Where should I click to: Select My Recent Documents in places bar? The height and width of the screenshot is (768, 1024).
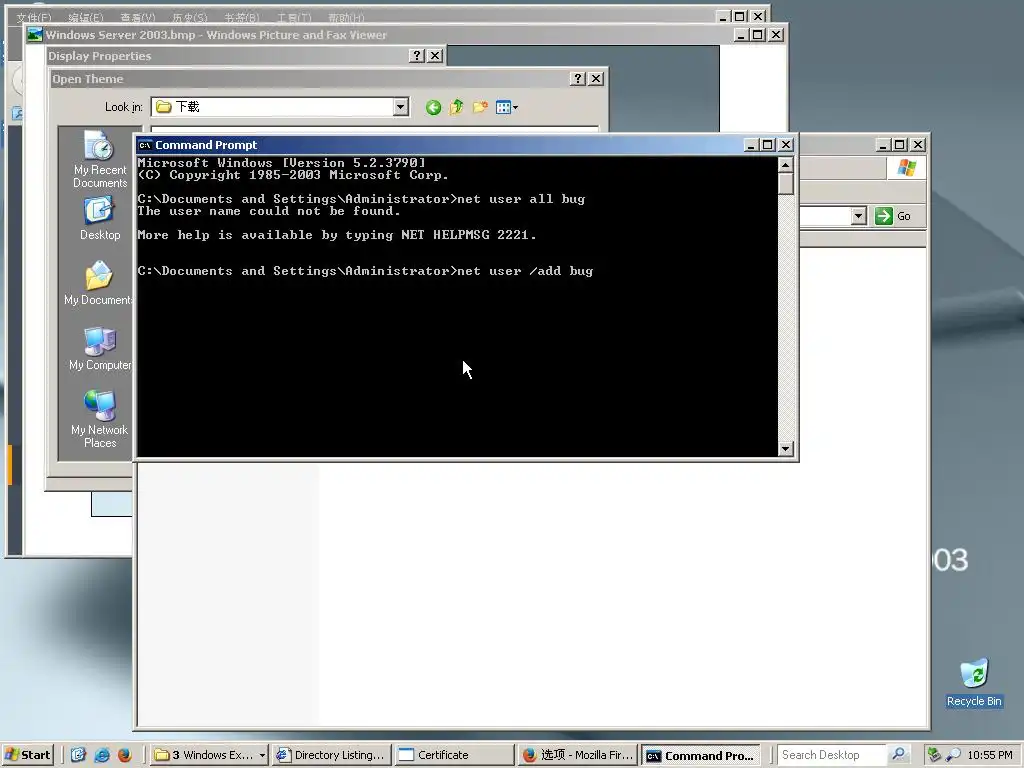point(99,159)
